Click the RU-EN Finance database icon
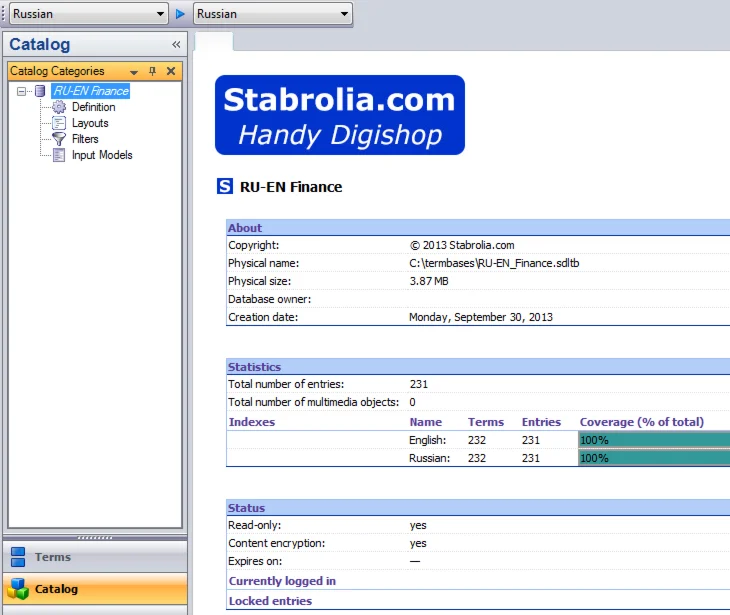Image resolution: width=730 pixels, height=615 pixels. (x=40, y=91)
